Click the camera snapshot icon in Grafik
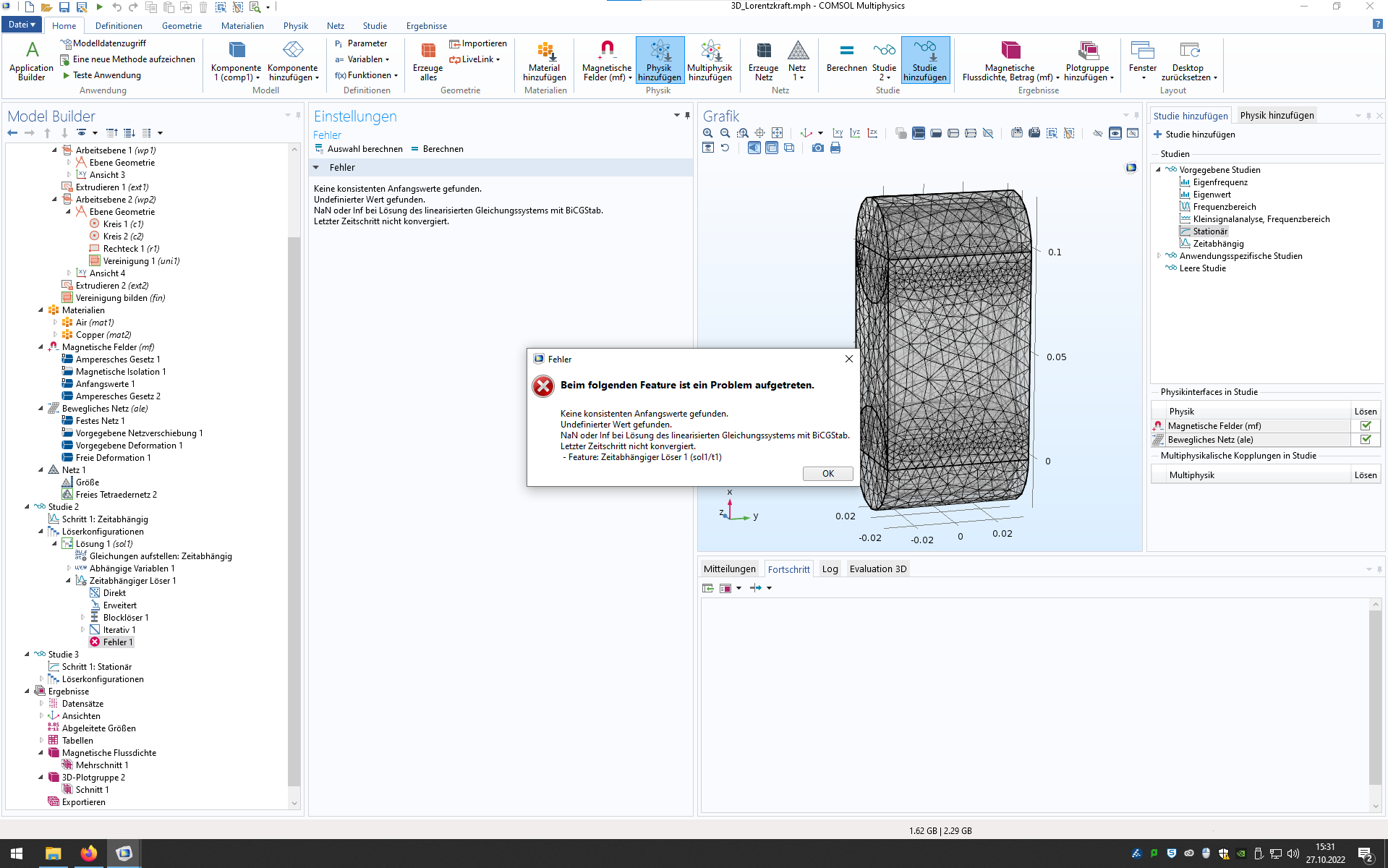 pos(817,148)
